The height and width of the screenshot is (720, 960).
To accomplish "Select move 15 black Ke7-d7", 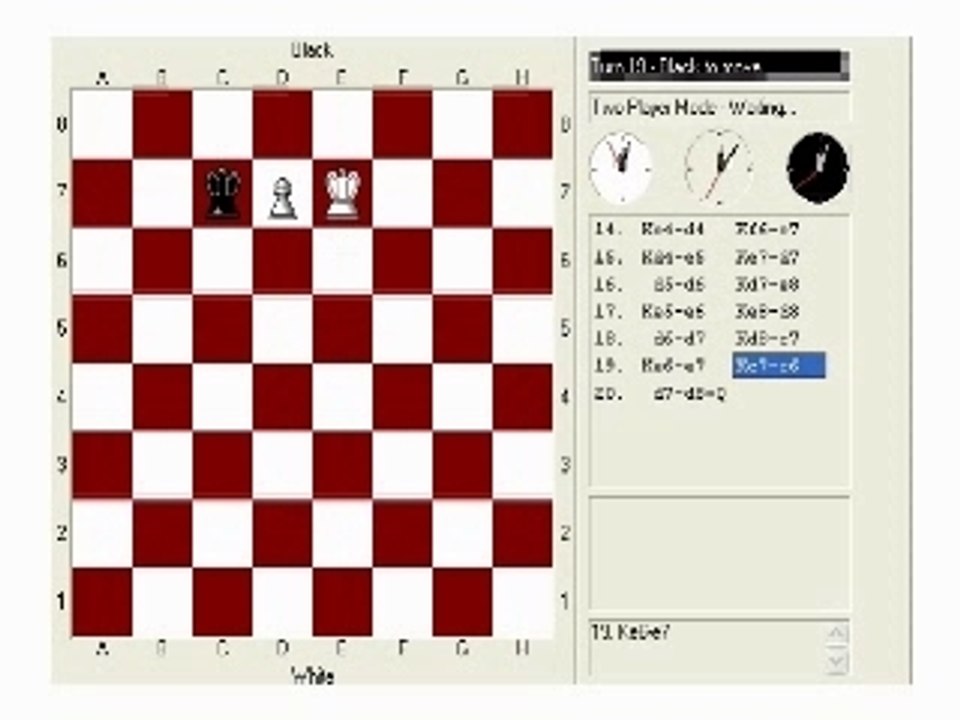I will 767,258.
